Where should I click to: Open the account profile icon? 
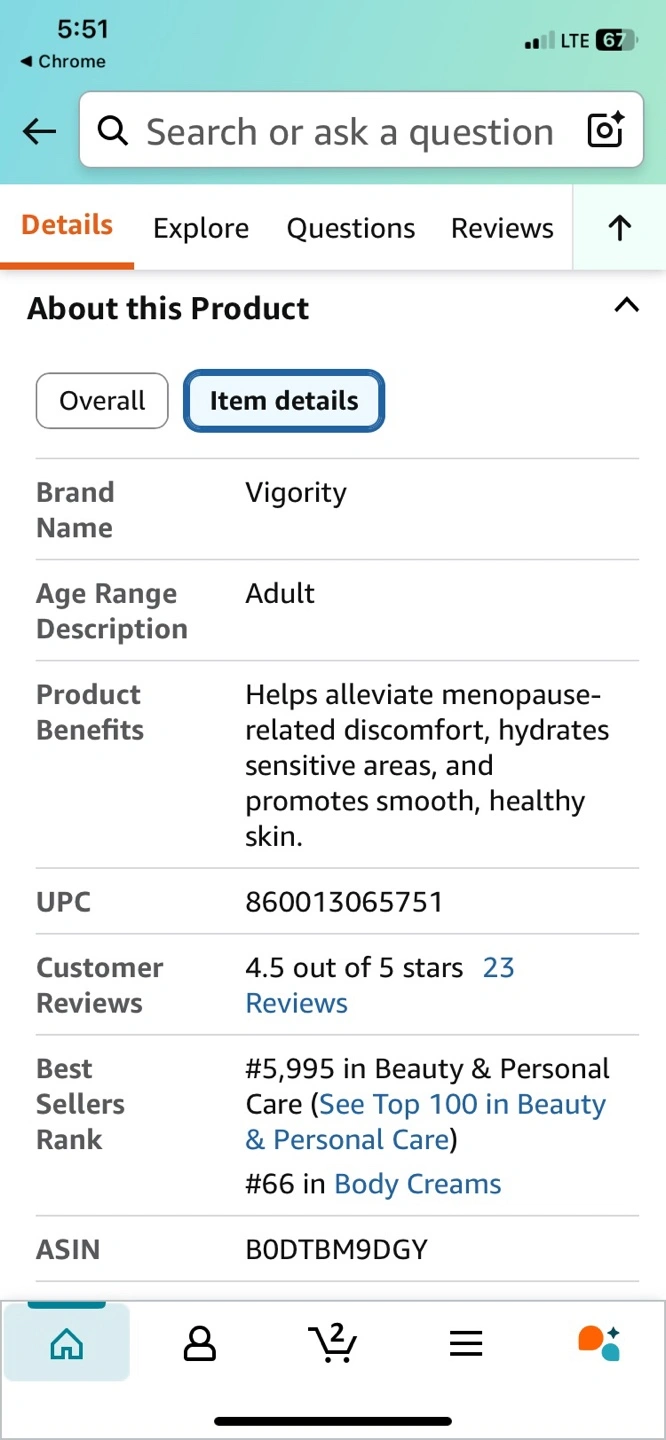click(199, 1344)
